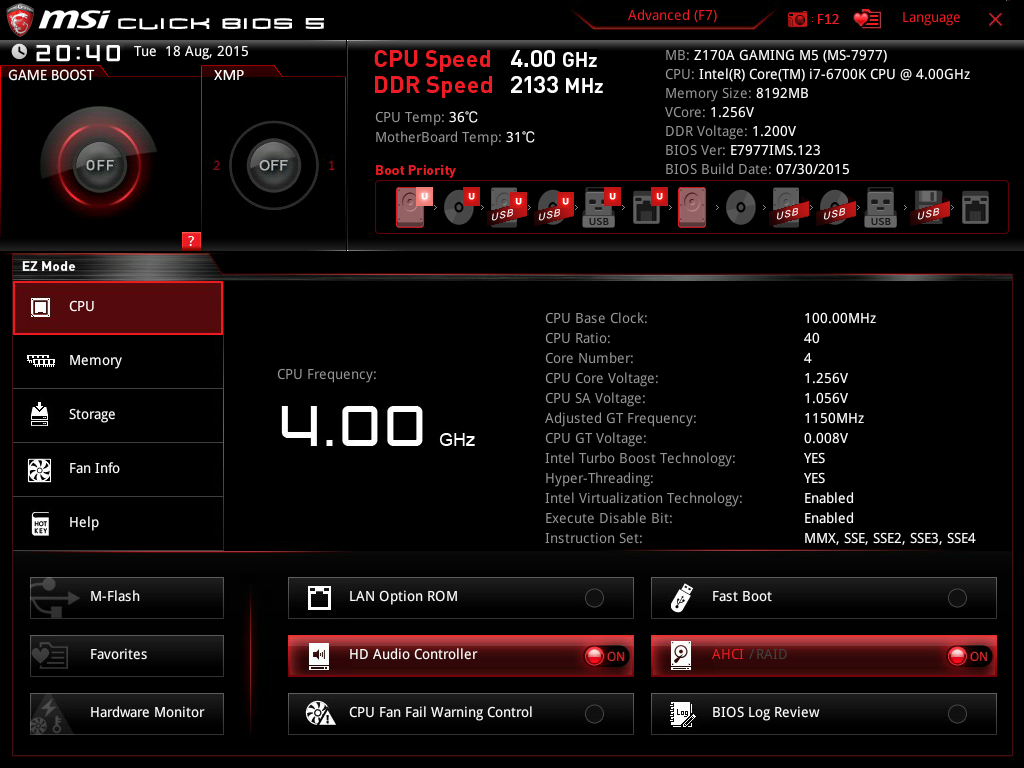Screen dimensions: 1024x768
Task: Select the UEFI USB key boot icon
Action: point(600,208)
